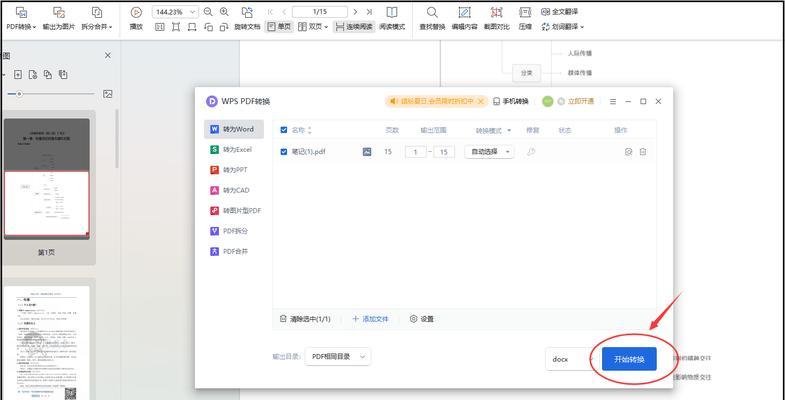Click the large thumbnail image icon
Screen dimensions: 785x400
coord(108,94)
